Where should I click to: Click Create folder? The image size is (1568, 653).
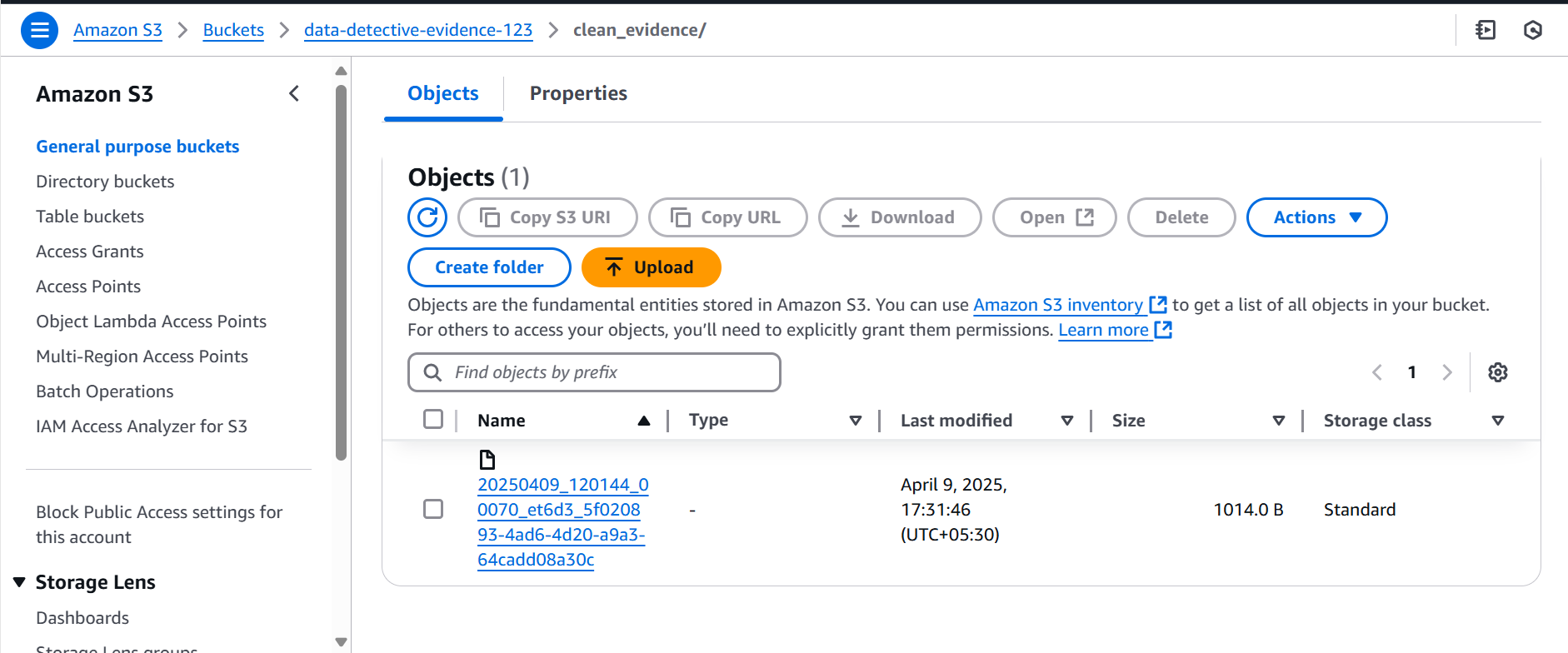pos(489,267)
